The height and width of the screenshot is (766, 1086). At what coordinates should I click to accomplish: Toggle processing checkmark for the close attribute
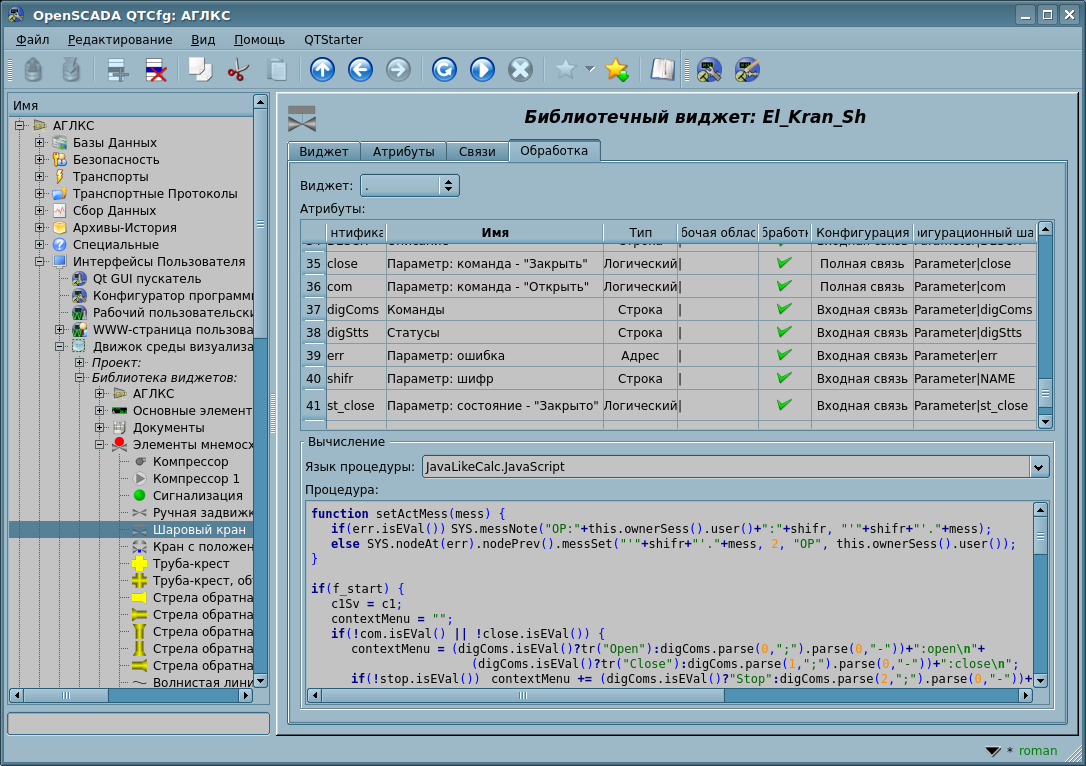(x=784, y=263)
